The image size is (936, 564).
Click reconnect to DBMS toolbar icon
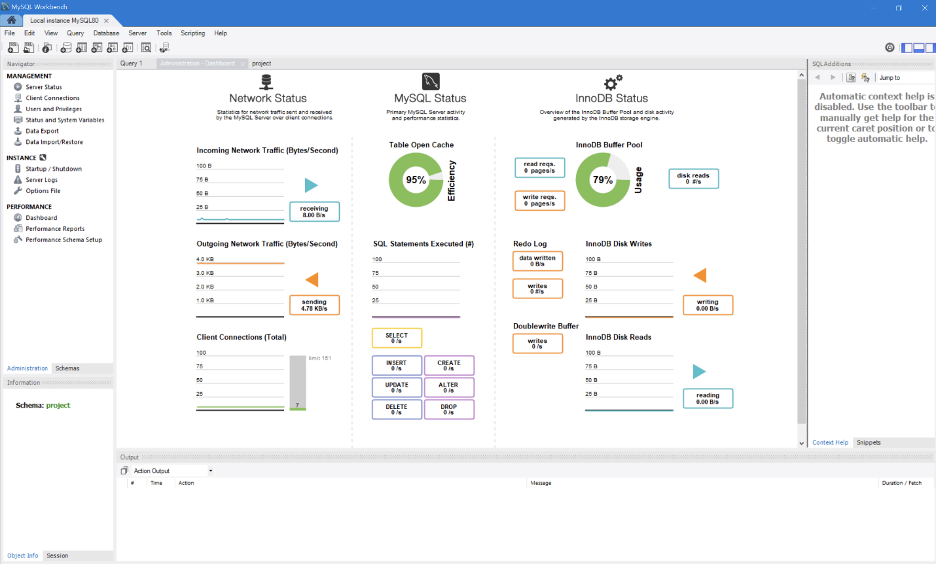[165, 48]
